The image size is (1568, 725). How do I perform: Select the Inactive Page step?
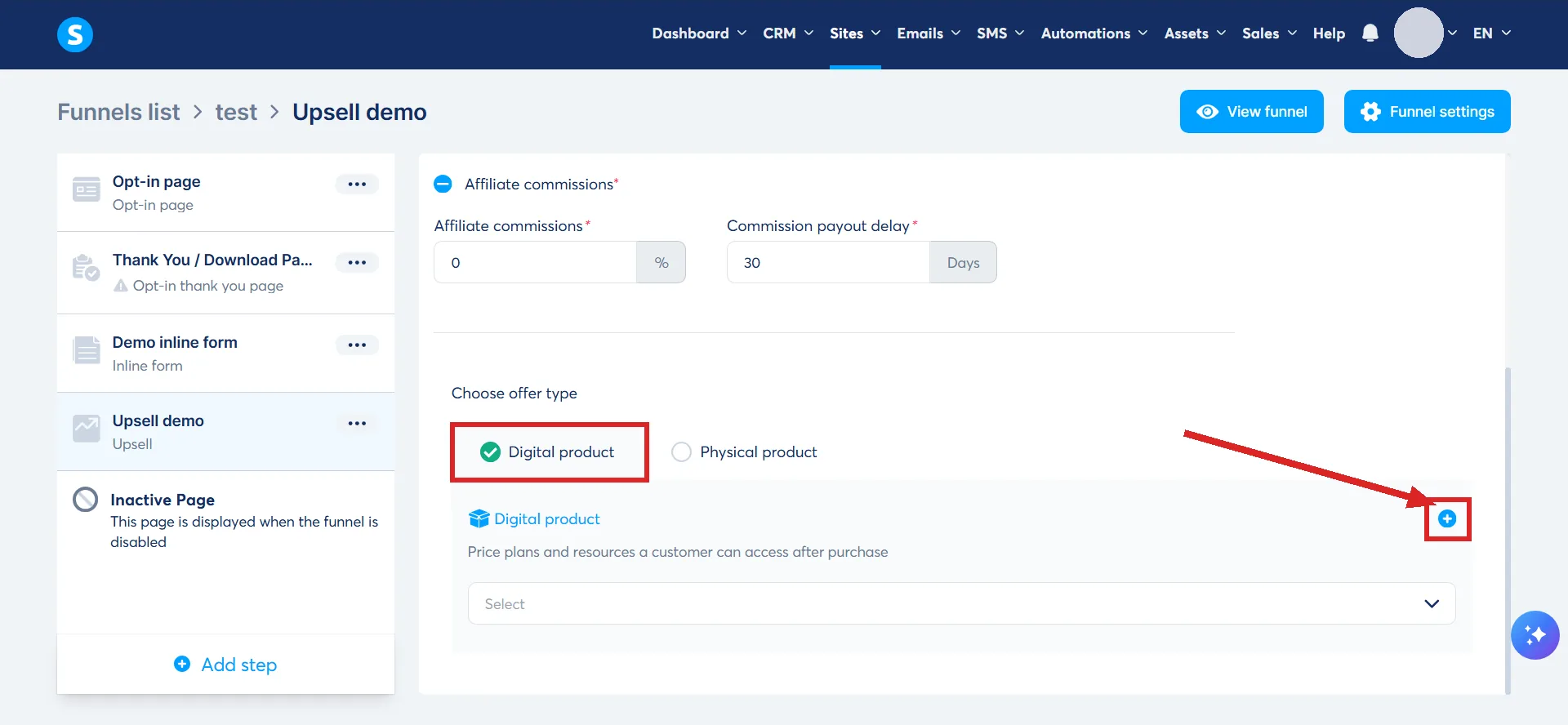[x=225, y=520]
